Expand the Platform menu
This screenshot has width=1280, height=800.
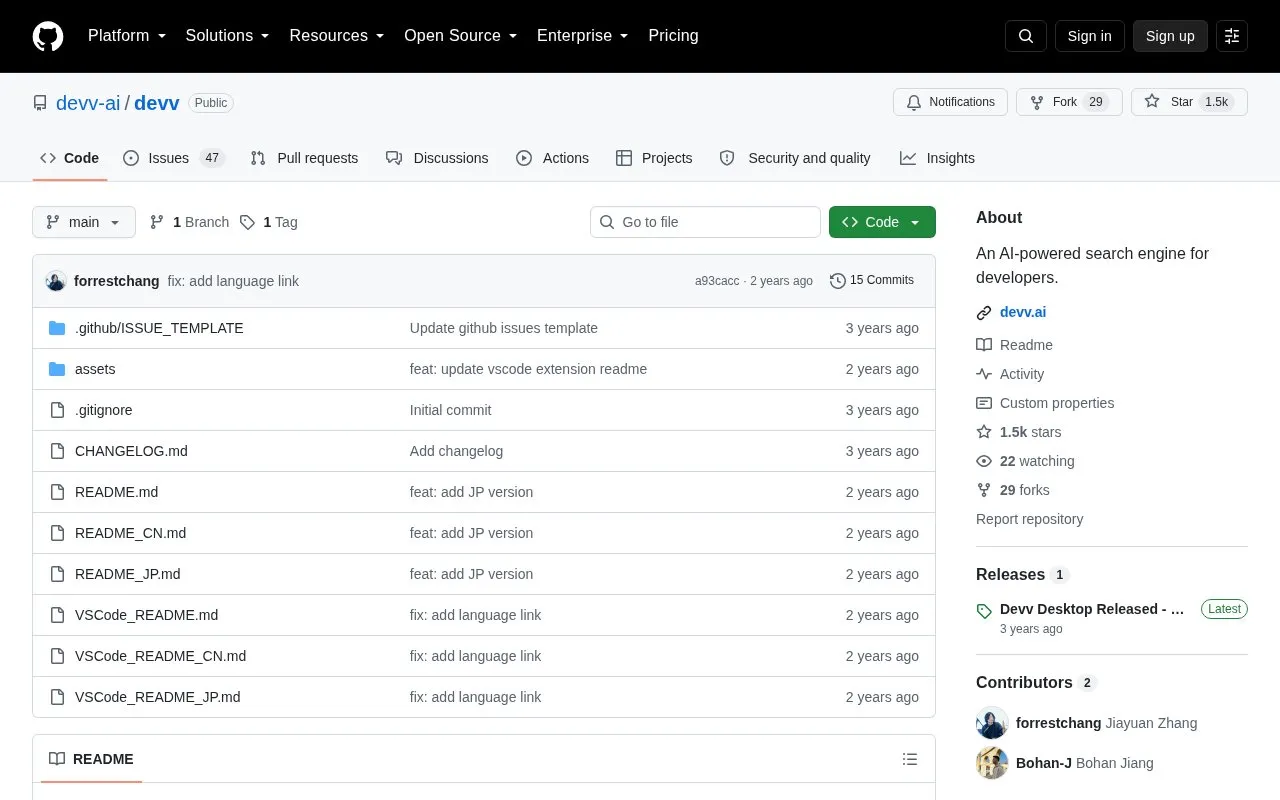pyautogui.click(x=127, y=36)
